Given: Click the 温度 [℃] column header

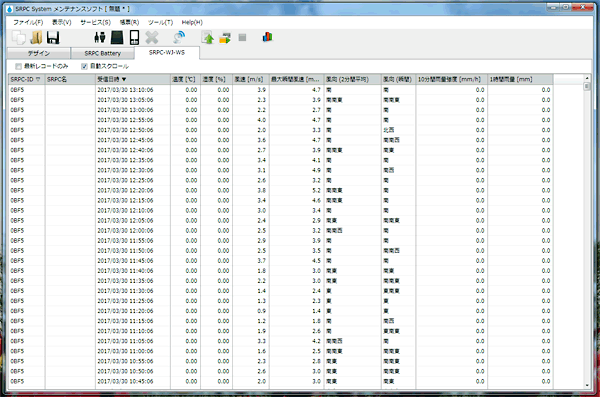Looking at the screenshot, I should coord(185,79).
